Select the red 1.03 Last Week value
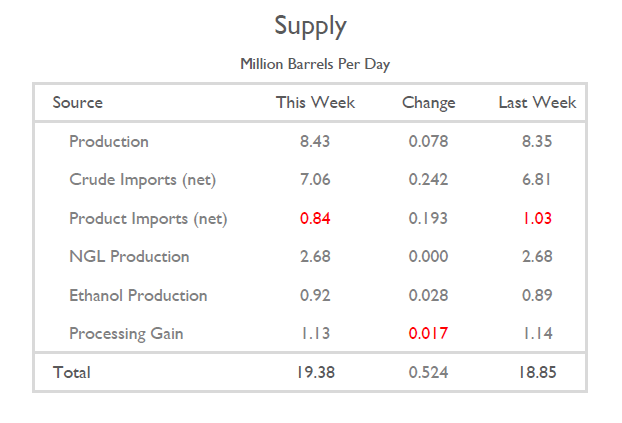This screenshot has width=622, height=423. coord(537,218)
